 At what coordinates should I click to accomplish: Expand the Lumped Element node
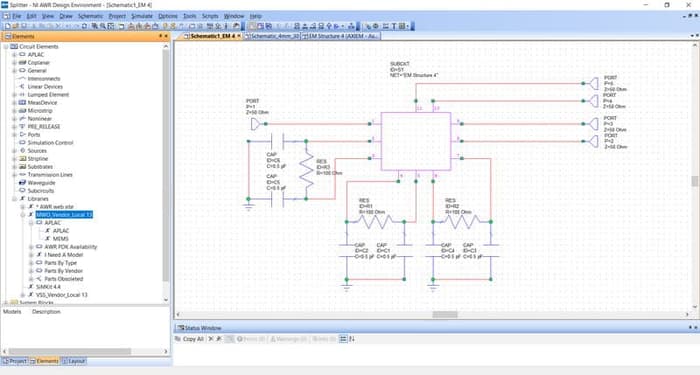(x=14, y=95)
